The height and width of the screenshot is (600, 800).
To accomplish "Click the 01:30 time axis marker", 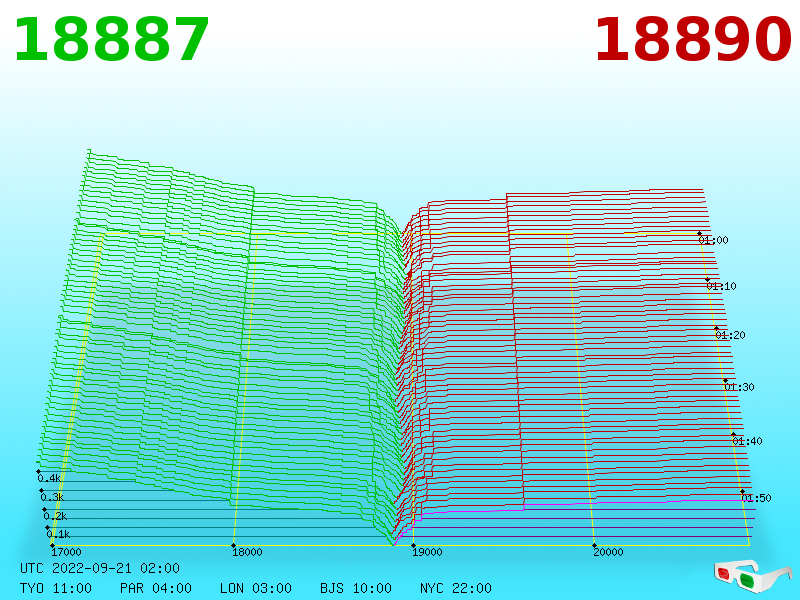I will (739, 387).
